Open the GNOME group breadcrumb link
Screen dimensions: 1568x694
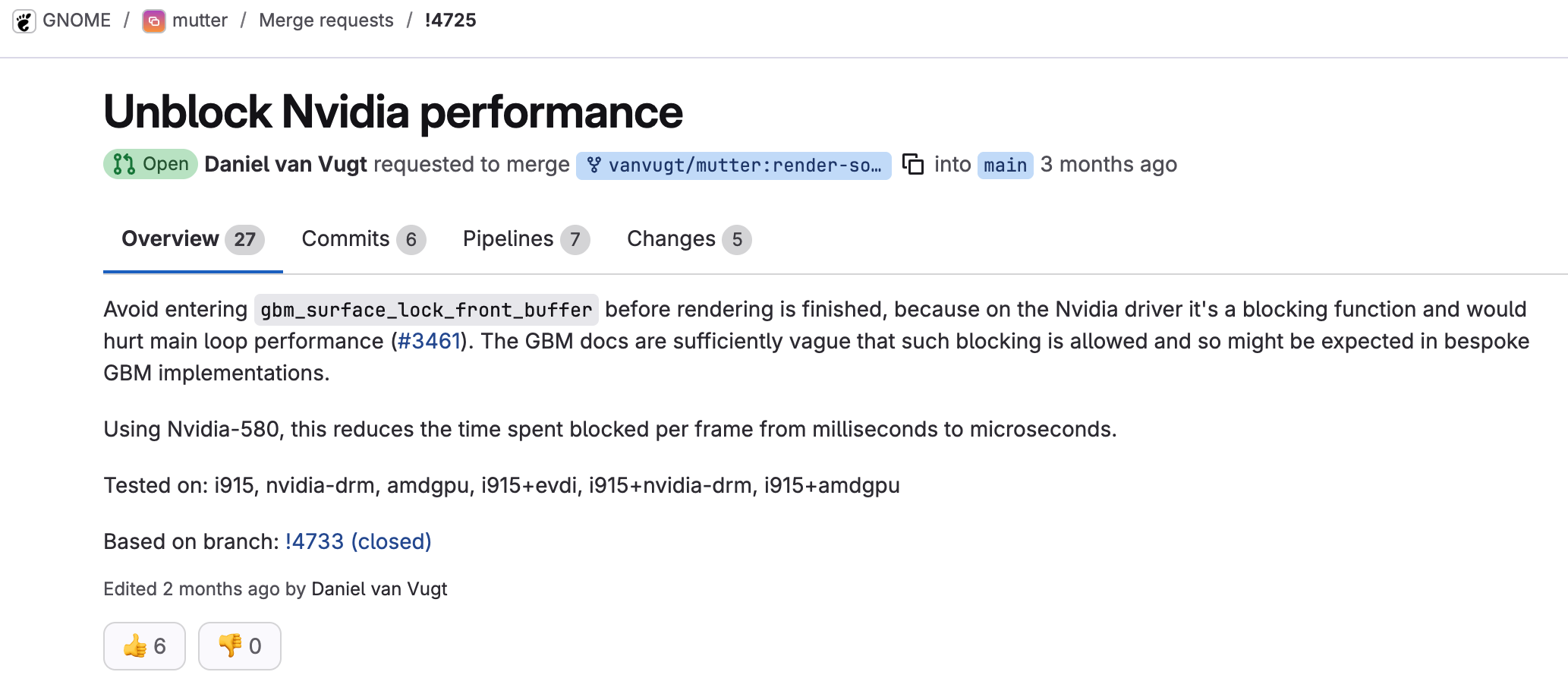point(77,21)
